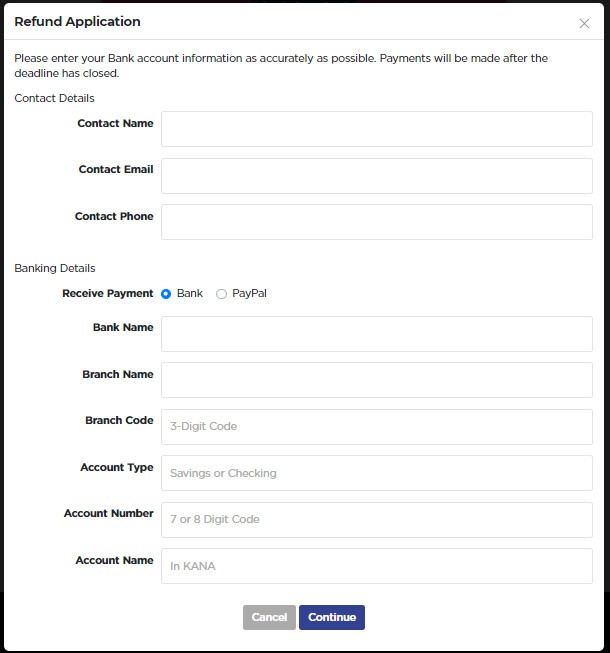
Task: Select the PayPal payment radio button
Action: 221,294
